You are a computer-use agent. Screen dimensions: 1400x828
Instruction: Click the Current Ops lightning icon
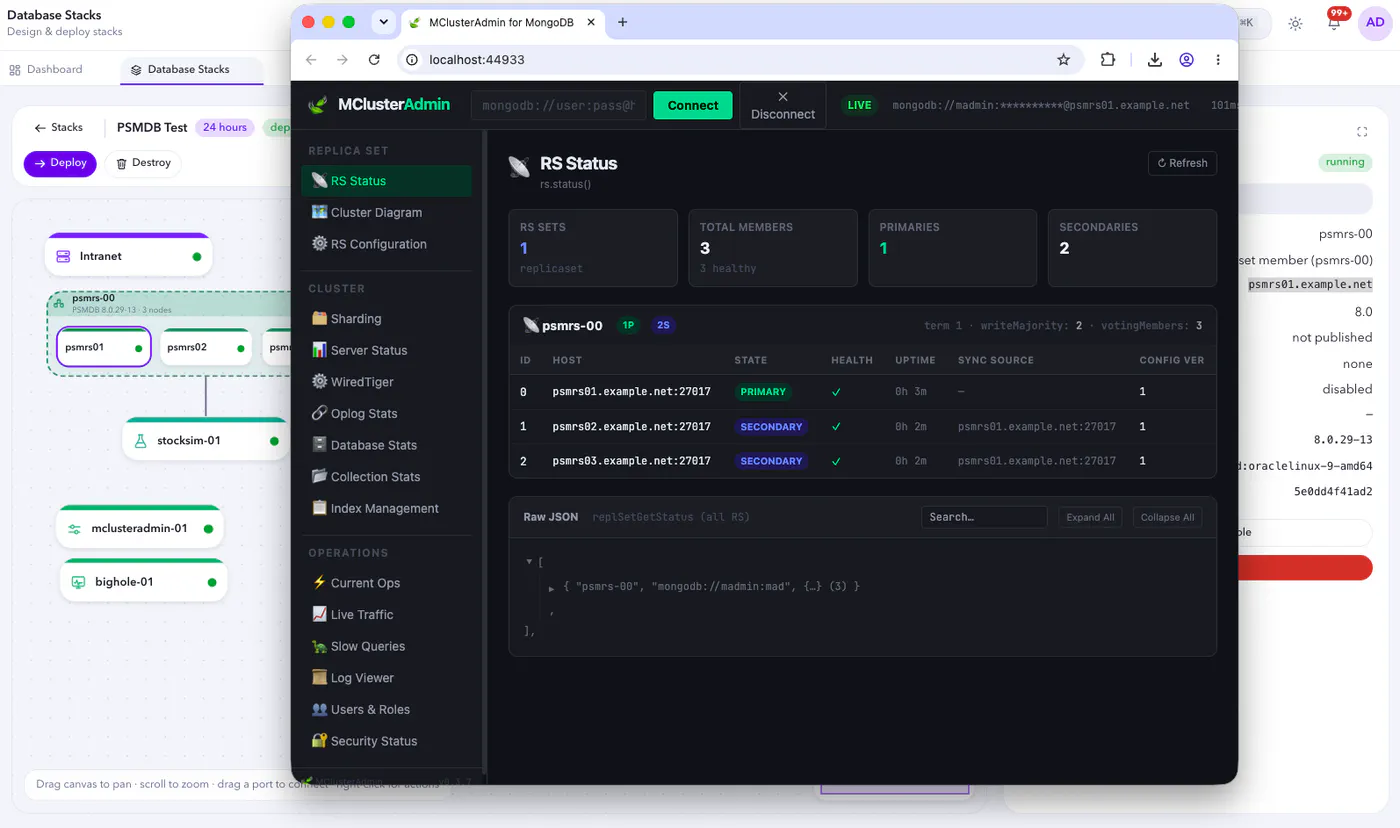click(x=319, y=582)
